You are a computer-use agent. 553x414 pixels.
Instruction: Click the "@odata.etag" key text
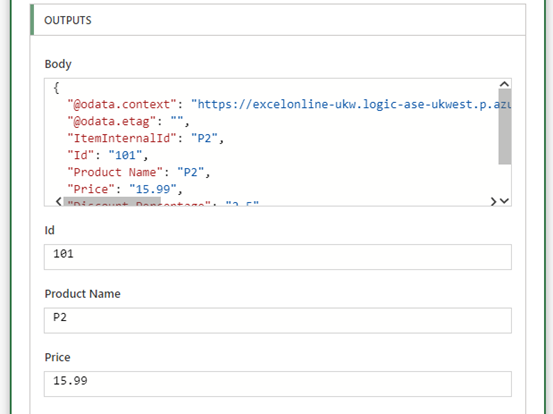111,121
